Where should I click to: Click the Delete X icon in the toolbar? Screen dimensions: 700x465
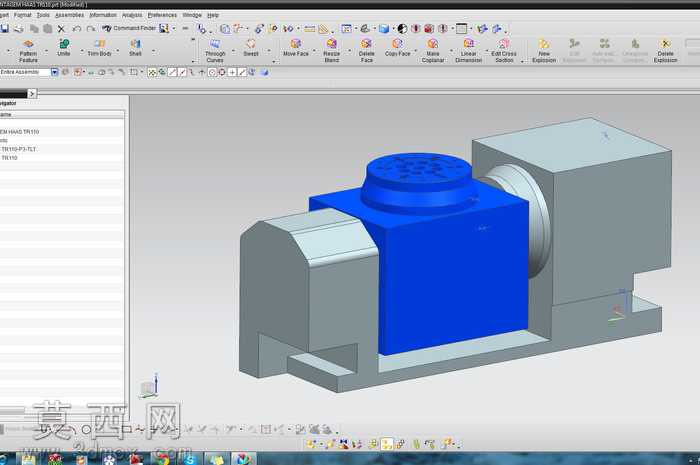pyautogui.click(x=61, y=29)
